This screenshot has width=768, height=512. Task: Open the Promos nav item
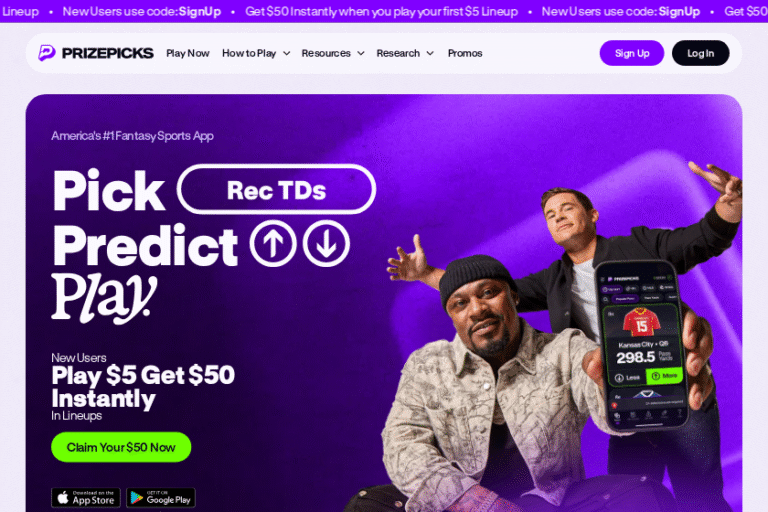465,53
